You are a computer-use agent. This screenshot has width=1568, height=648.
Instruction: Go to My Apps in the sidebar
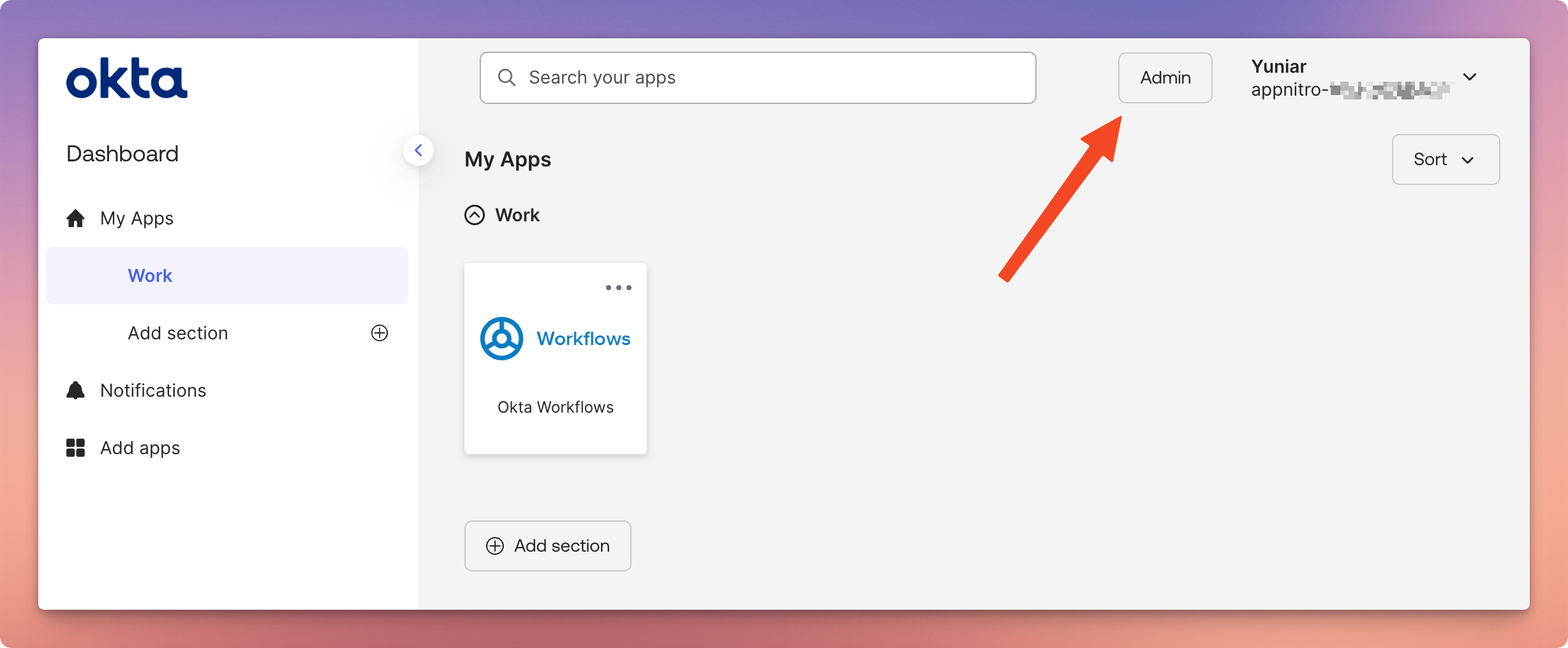tap(137, 218)
